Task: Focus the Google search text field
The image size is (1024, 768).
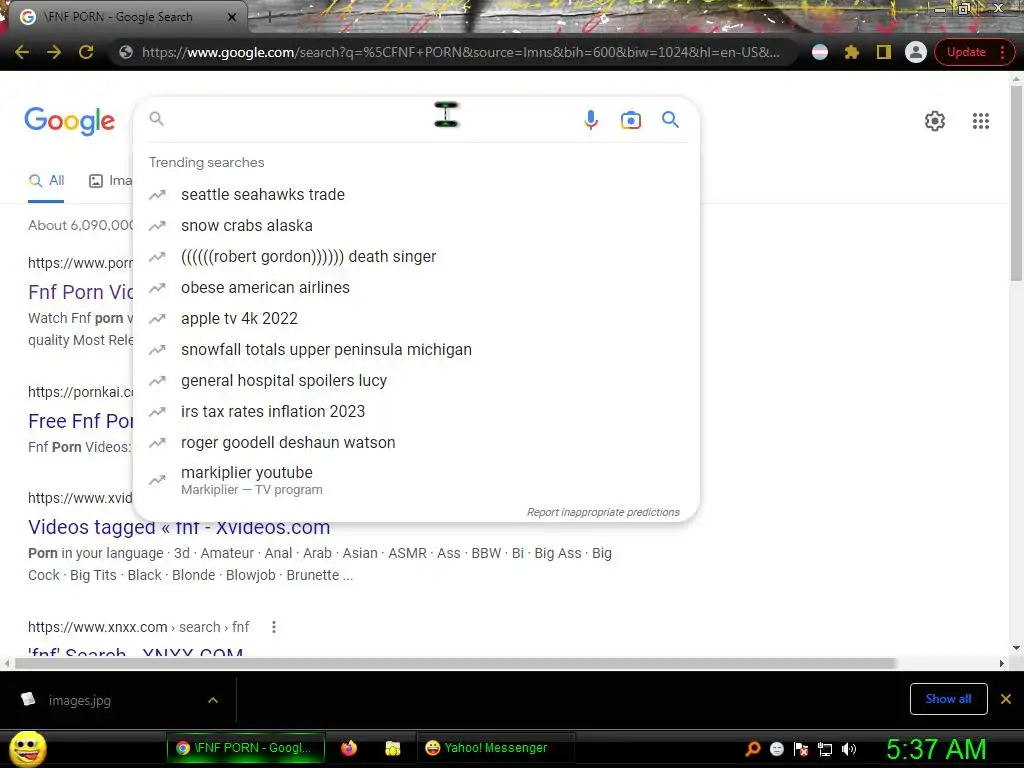Action: click(x=369, y=119)
